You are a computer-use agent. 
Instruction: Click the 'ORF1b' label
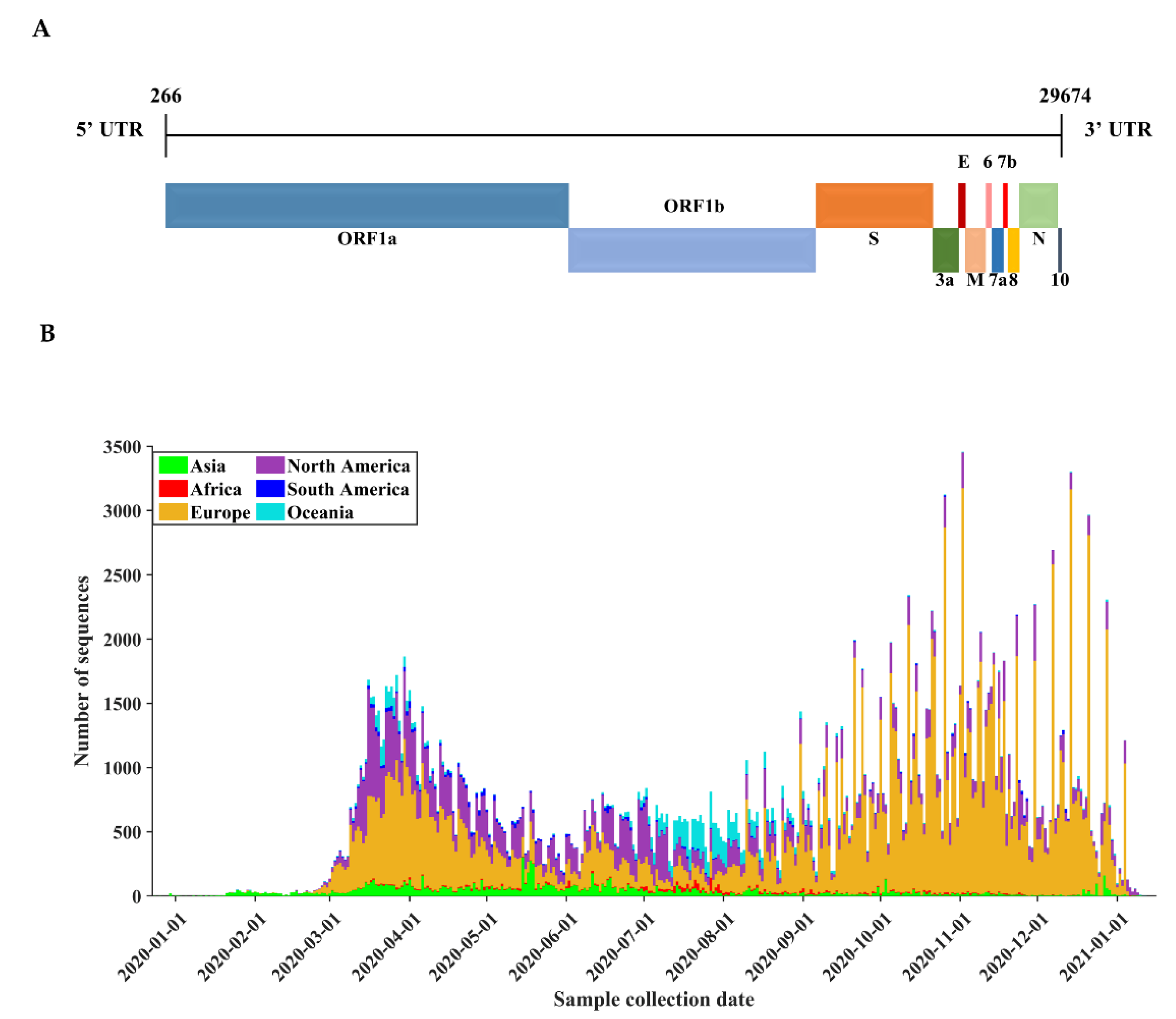[x=694, y=205]
